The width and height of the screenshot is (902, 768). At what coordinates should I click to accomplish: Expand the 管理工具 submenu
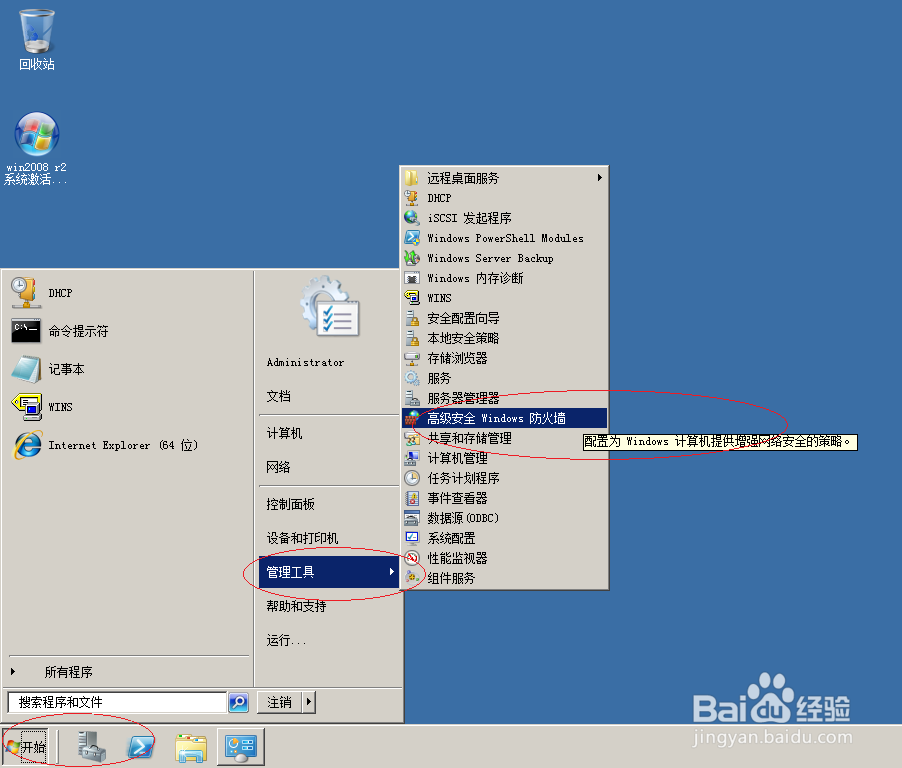tap(328, 572)
